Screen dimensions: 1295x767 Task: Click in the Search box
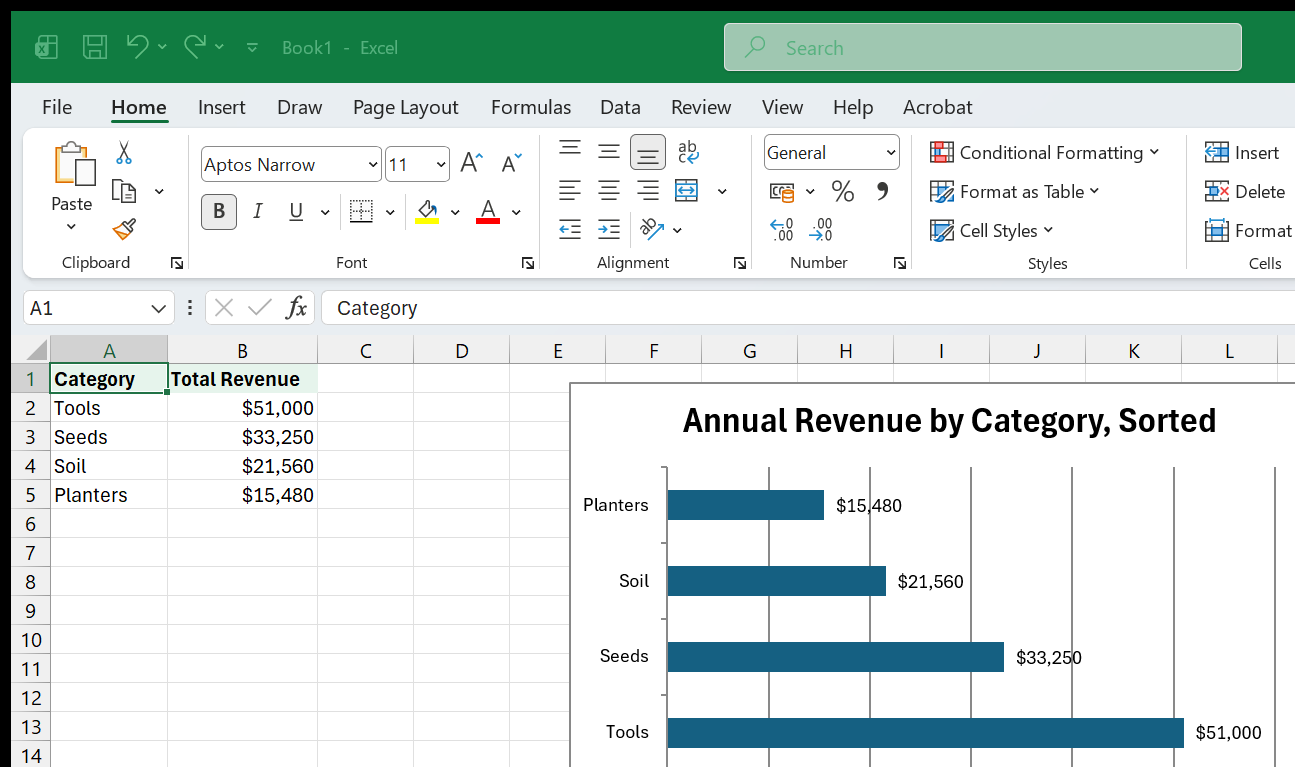[x=983, y=47]
